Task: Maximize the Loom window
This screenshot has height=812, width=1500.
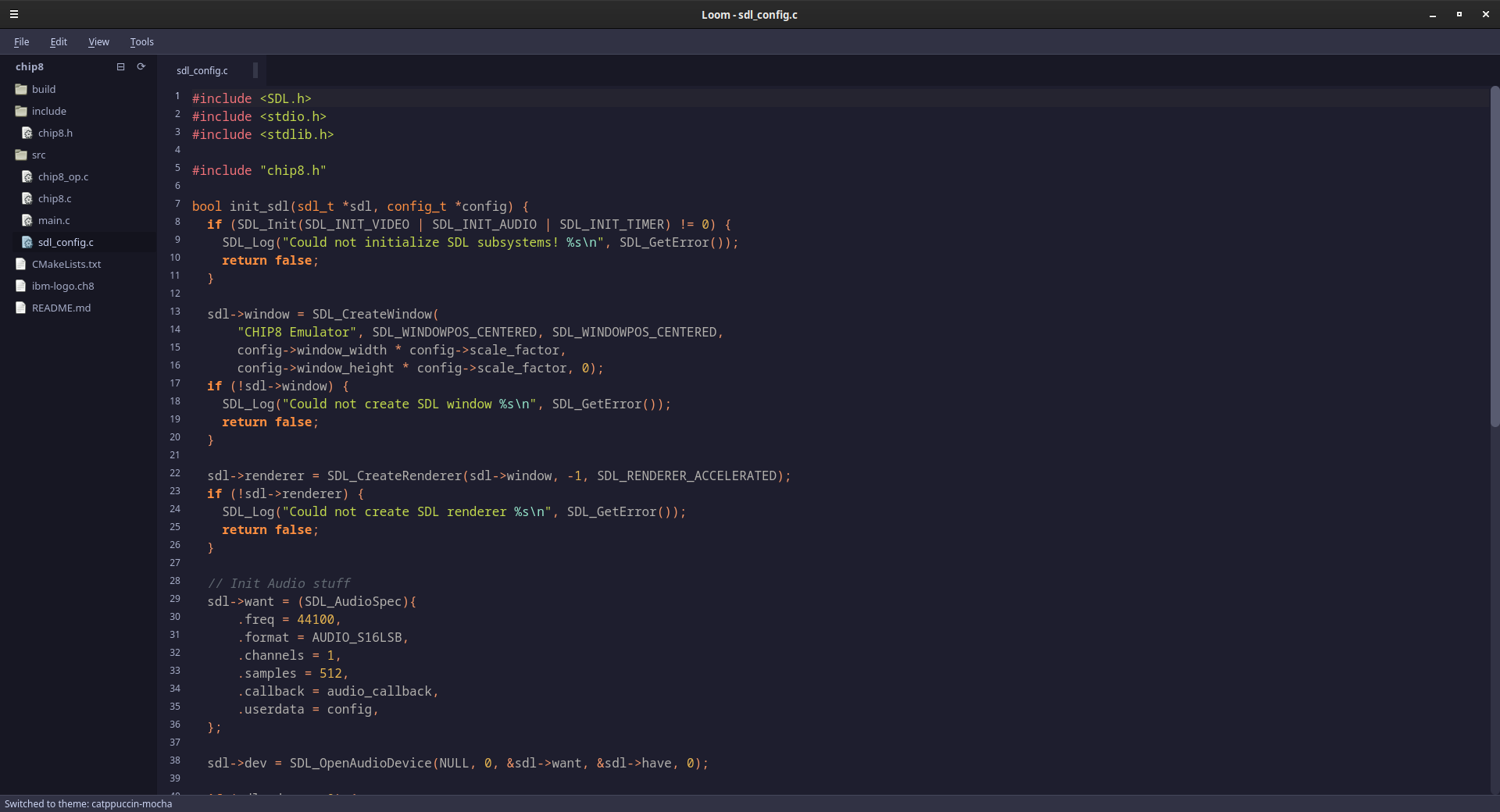Action: 1459,14
